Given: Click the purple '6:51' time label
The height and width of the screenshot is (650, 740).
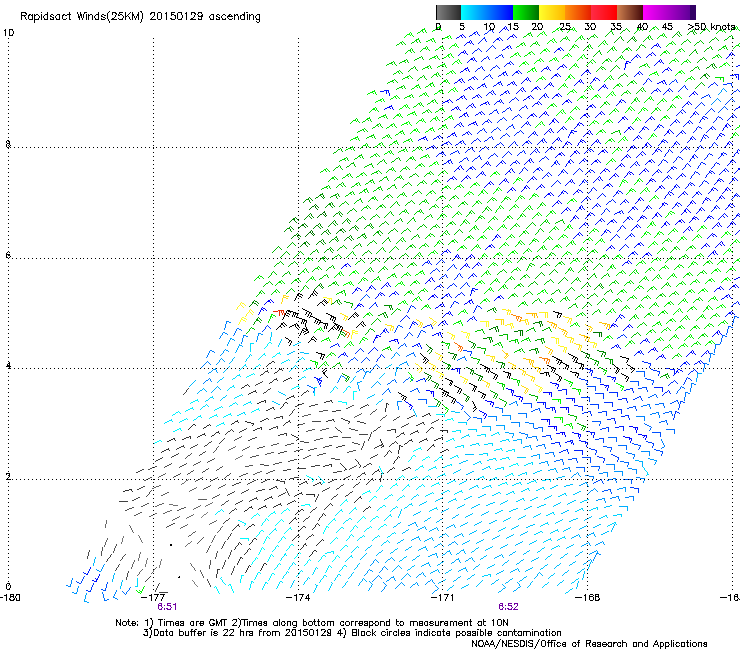Looking at the screenshot, I should [167, 607].
